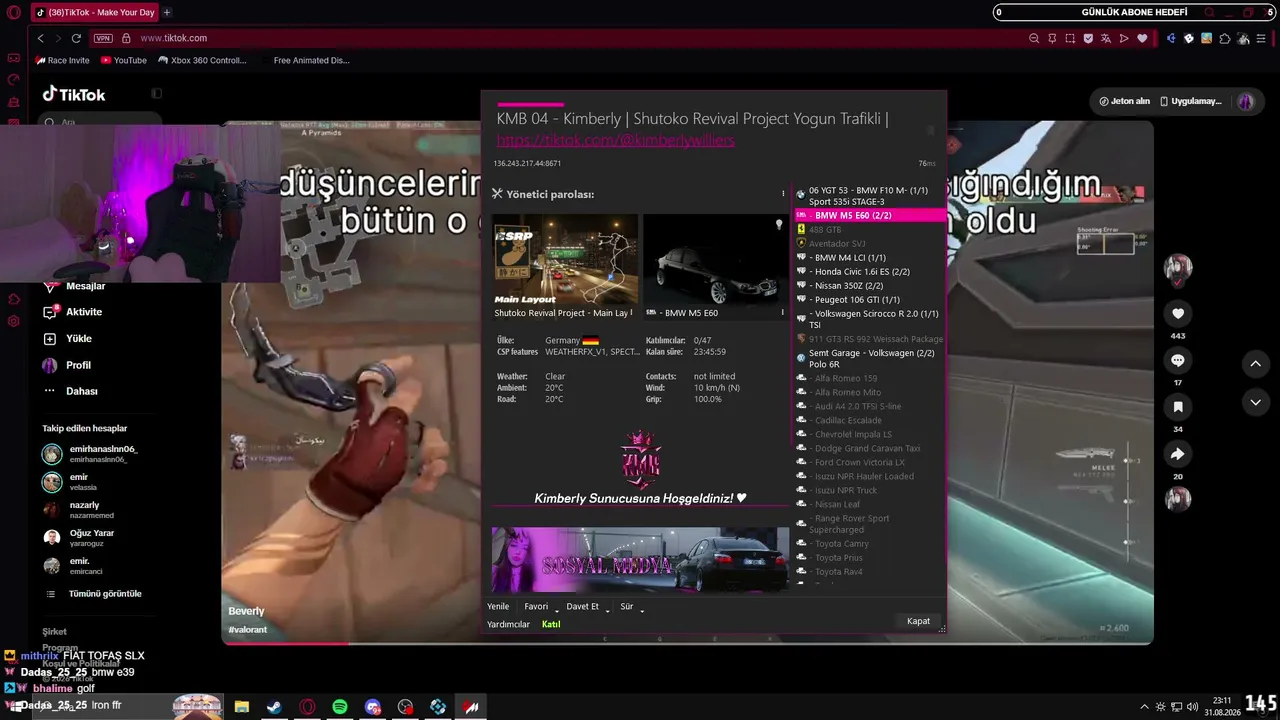Open the Race Invite bookmark

click(62, 60)
